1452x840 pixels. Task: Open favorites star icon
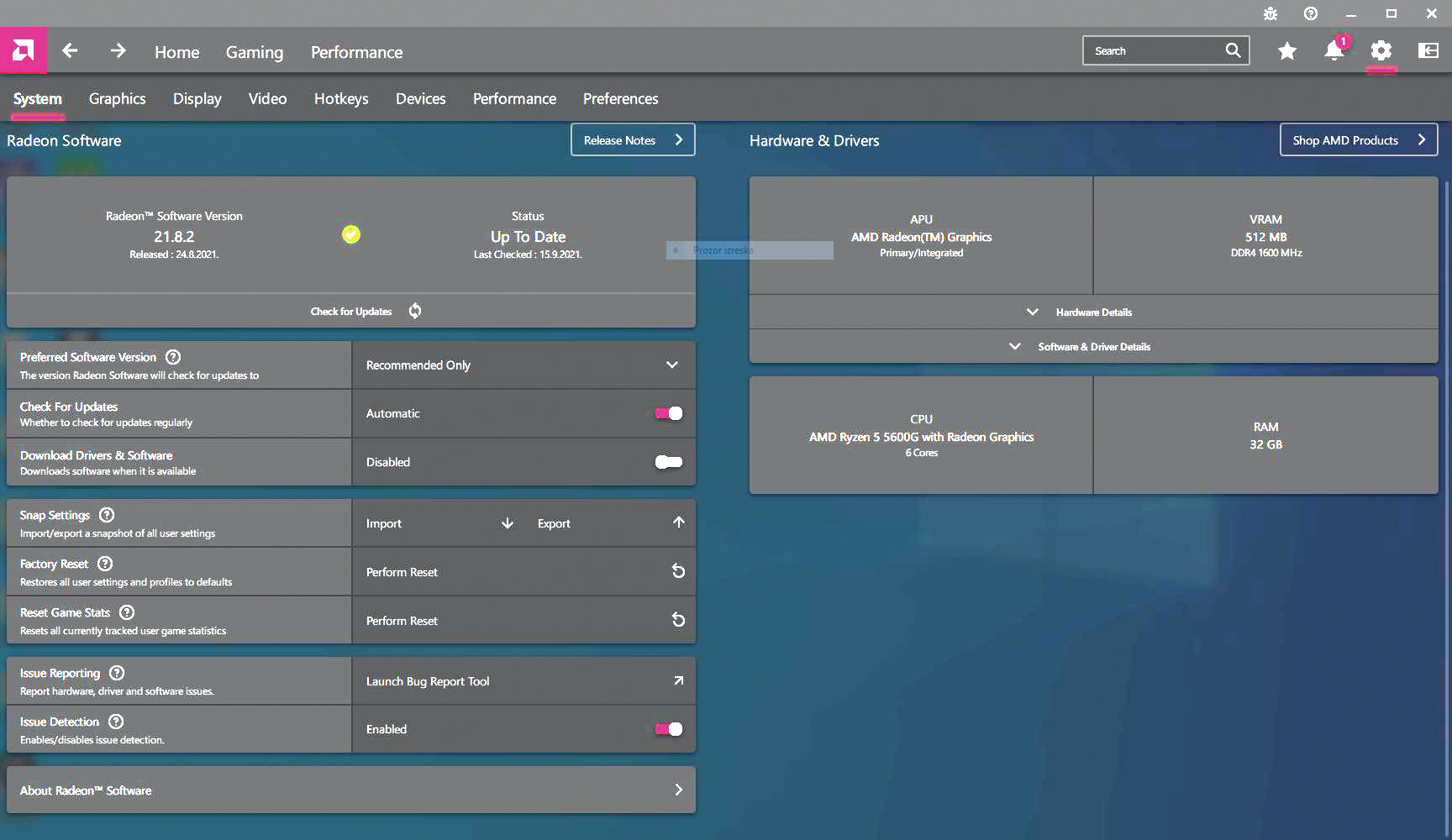coord(1286,51)
